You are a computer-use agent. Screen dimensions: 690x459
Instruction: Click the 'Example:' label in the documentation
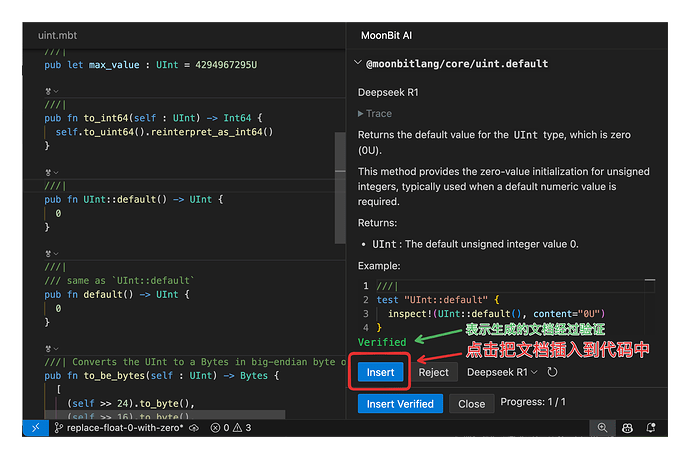(x=379, y=266)
